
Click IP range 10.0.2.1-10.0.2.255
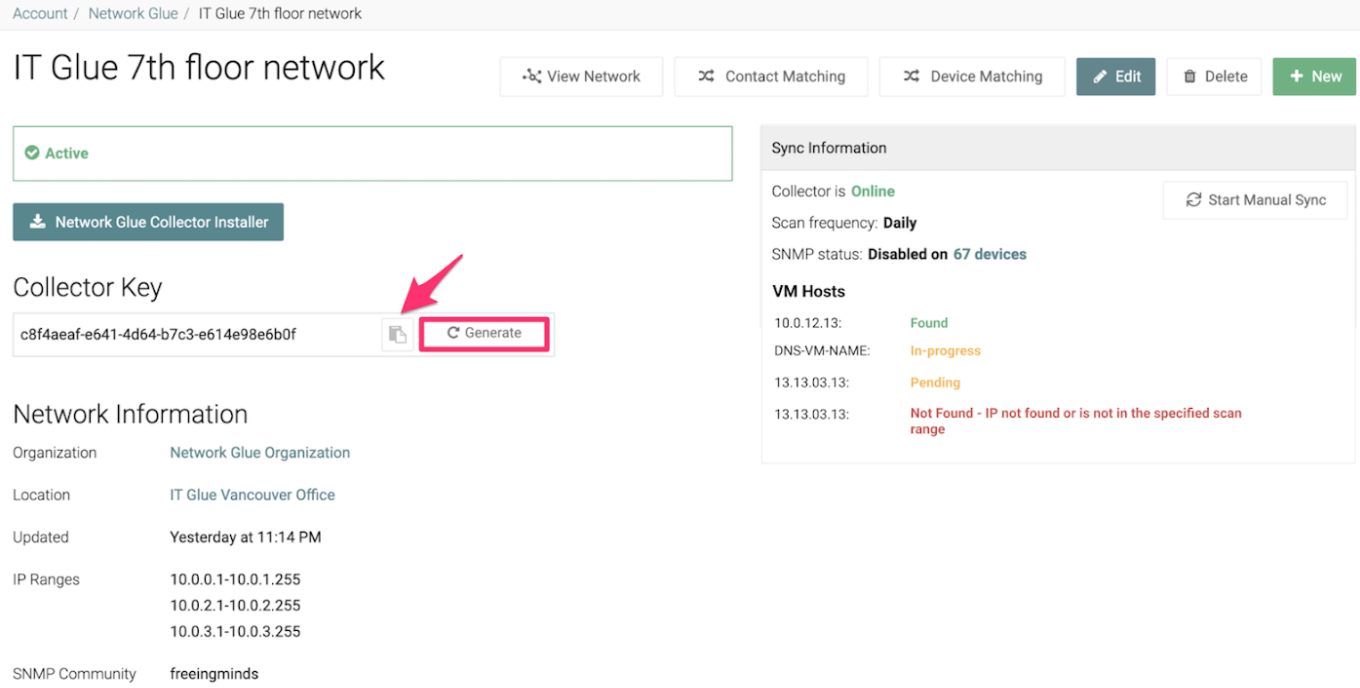(x=235, y=605)
